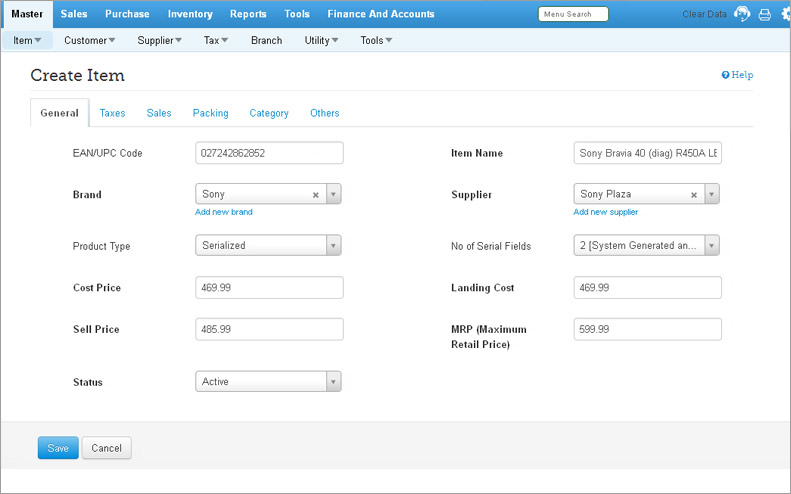Click the printer icon in header
This screenshot has height=494, width=791.
click(x=765, y=14)
